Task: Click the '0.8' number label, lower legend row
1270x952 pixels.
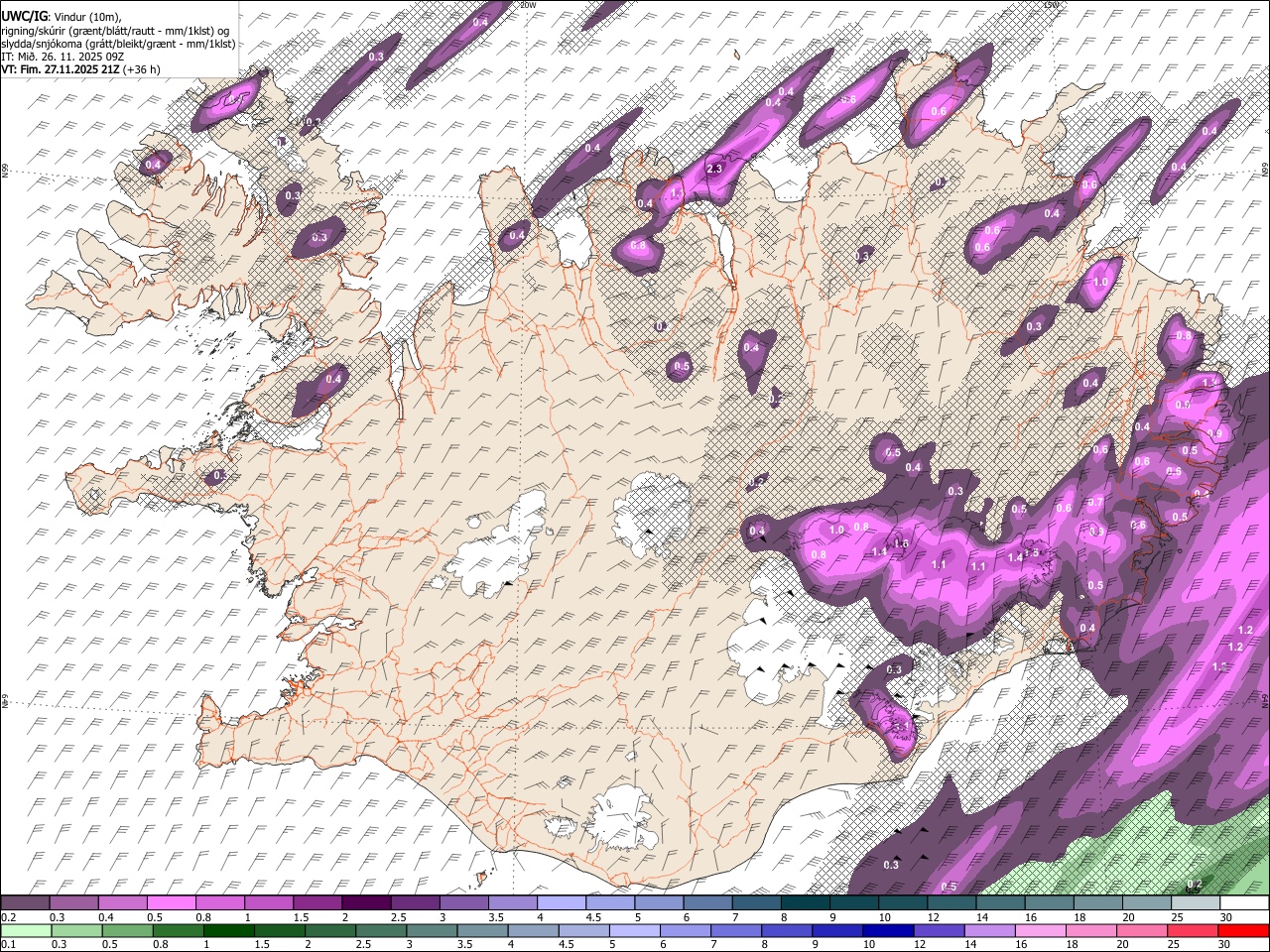Action: pos(159,946)
